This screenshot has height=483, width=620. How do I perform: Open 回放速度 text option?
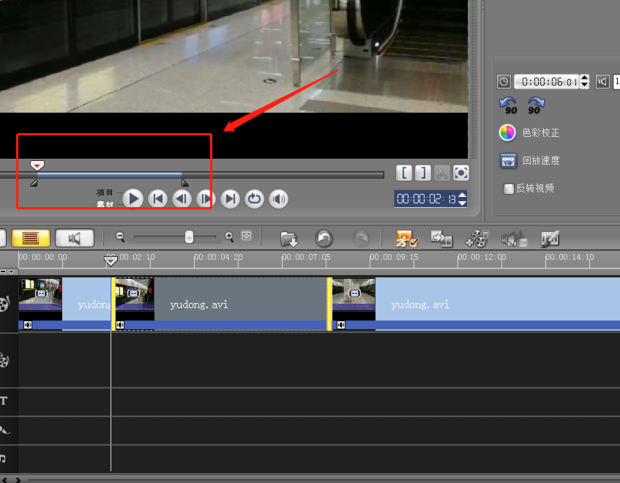pyautogui.click(x=541, y=160)
